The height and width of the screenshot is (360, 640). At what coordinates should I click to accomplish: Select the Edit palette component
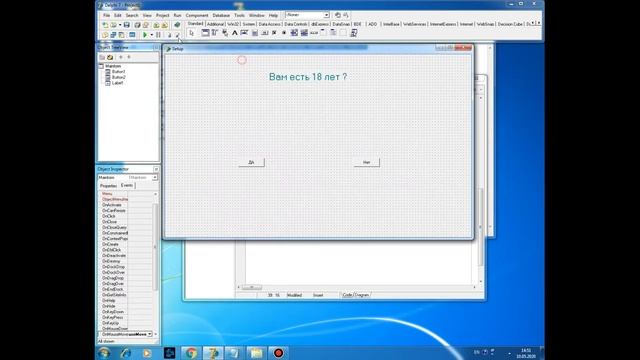(x=244, y=33)
